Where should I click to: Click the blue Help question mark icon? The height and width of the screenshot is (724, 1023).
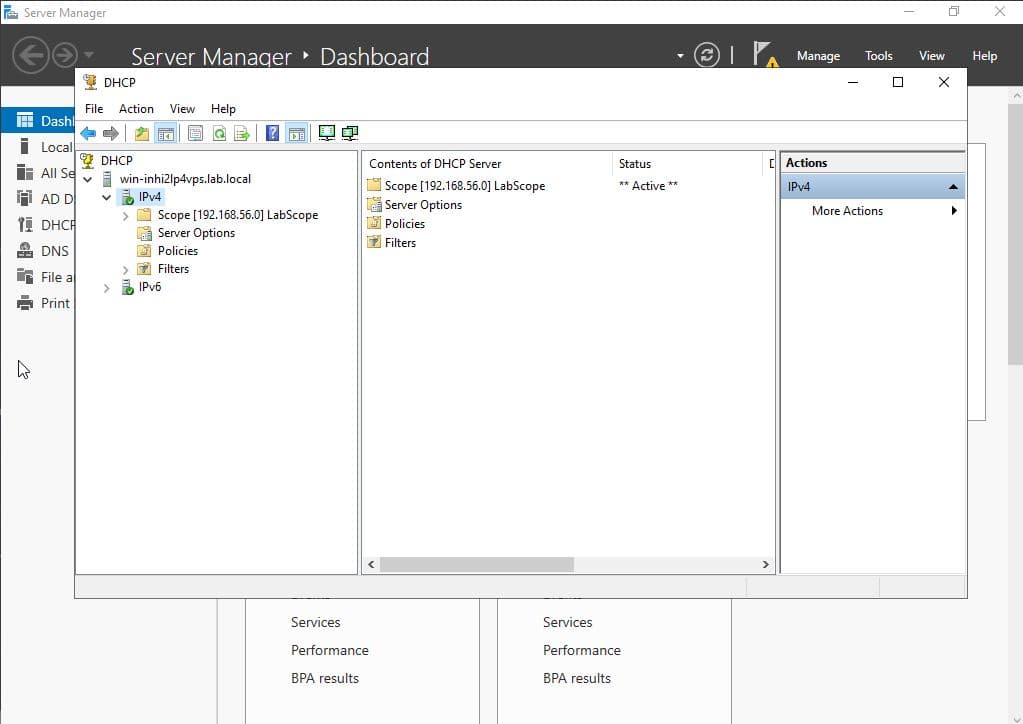point(272,133)
